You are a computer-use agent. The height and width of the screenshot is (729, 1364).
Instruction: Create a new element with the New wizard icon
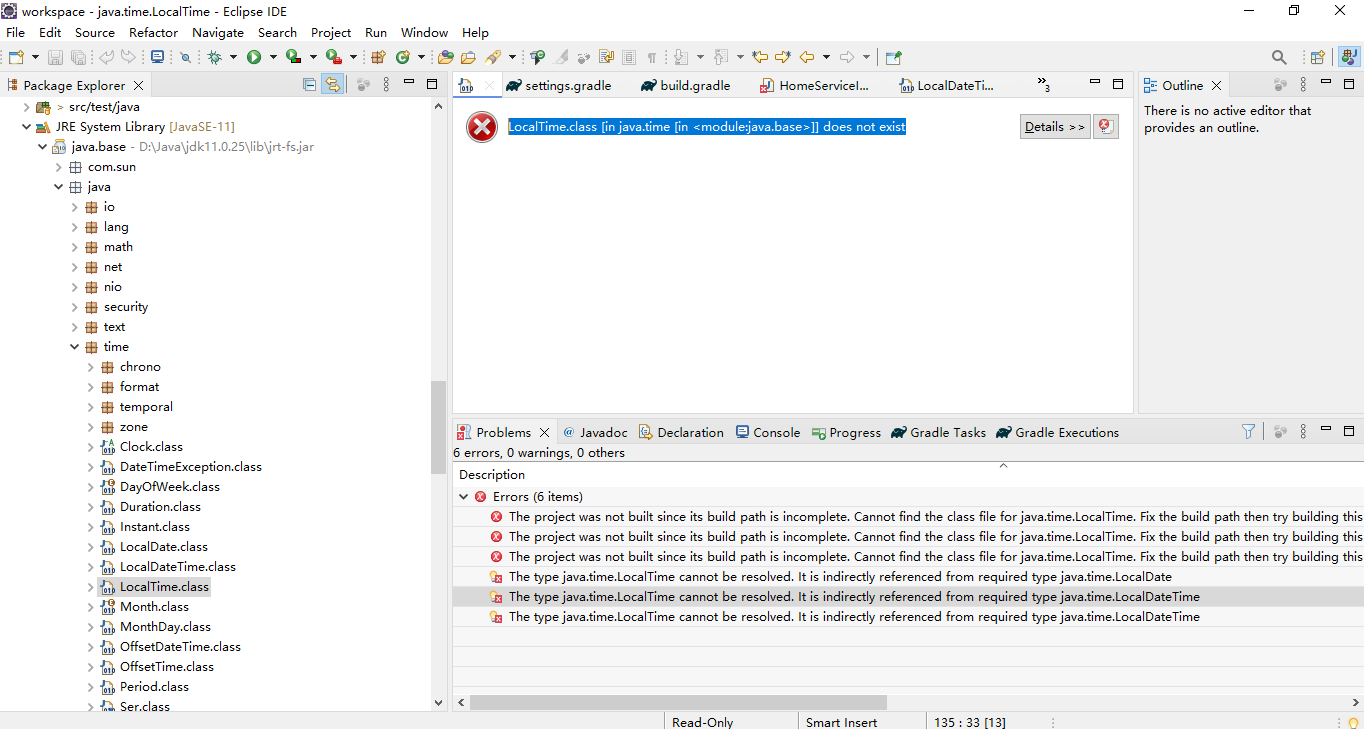(17, 57)
